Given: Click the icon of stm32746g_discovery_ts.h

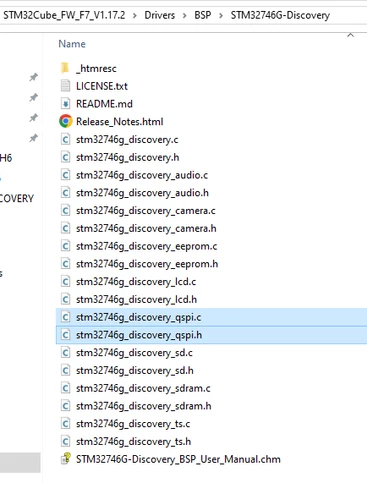Looking at the screenshot, I should 65,441.
